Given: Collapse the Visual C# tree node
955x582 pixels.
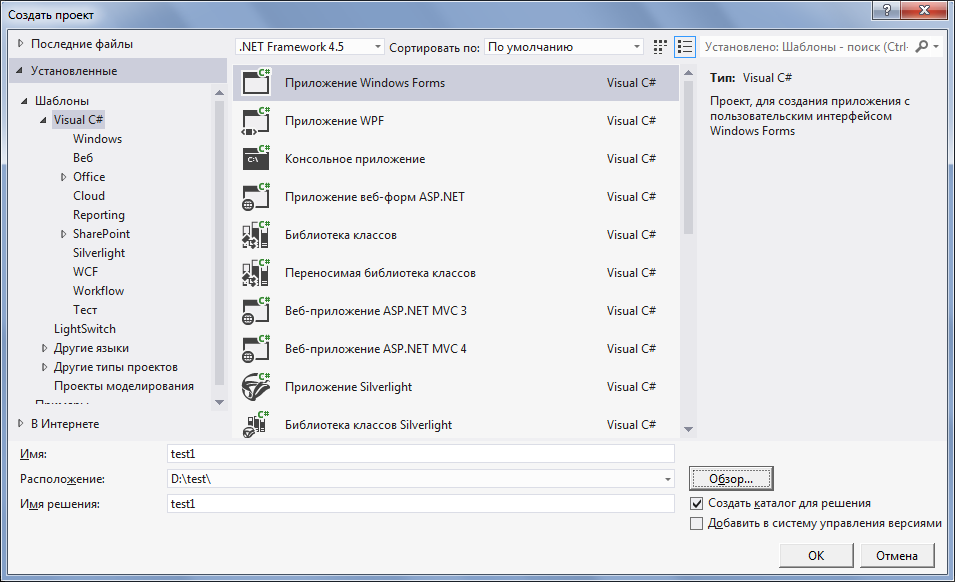Looking at the screenshot, I should (43, 120).
